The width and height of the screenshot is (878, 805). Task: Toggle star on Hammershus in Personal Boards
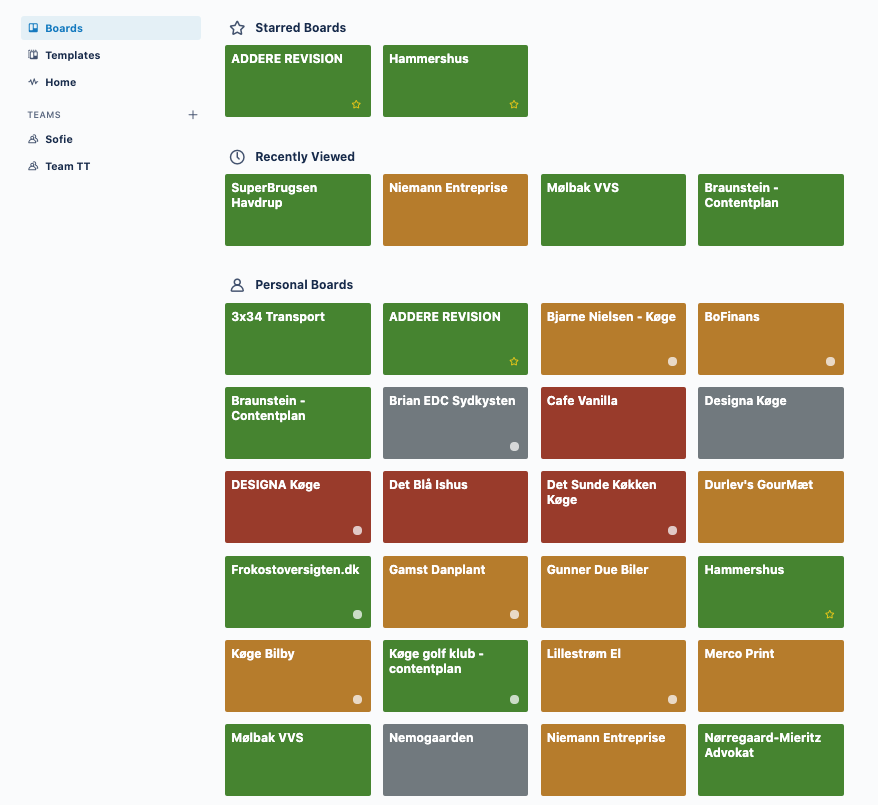(830, 615)
